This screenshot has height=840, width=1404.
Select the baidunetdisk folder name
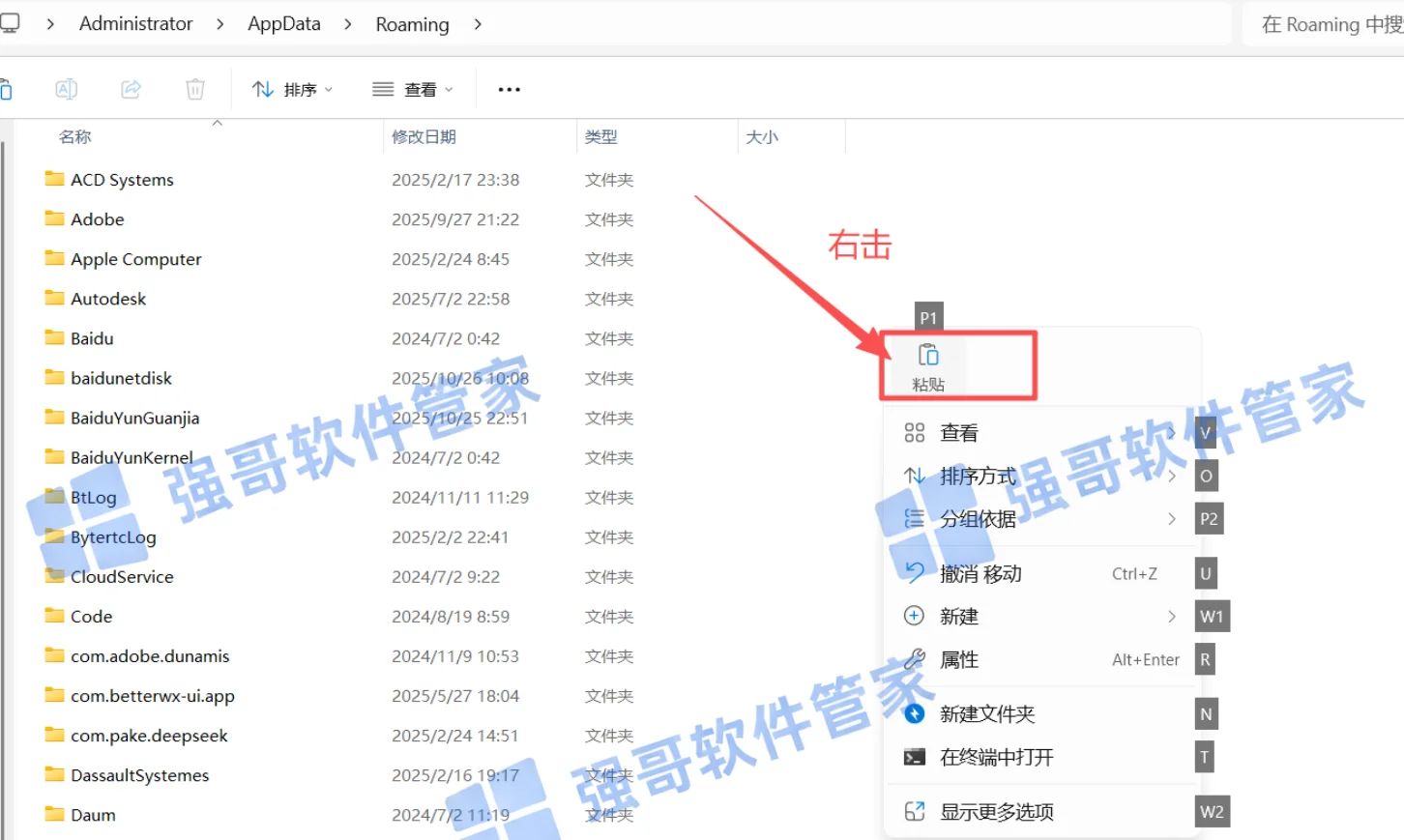click(x=121, y=378)
